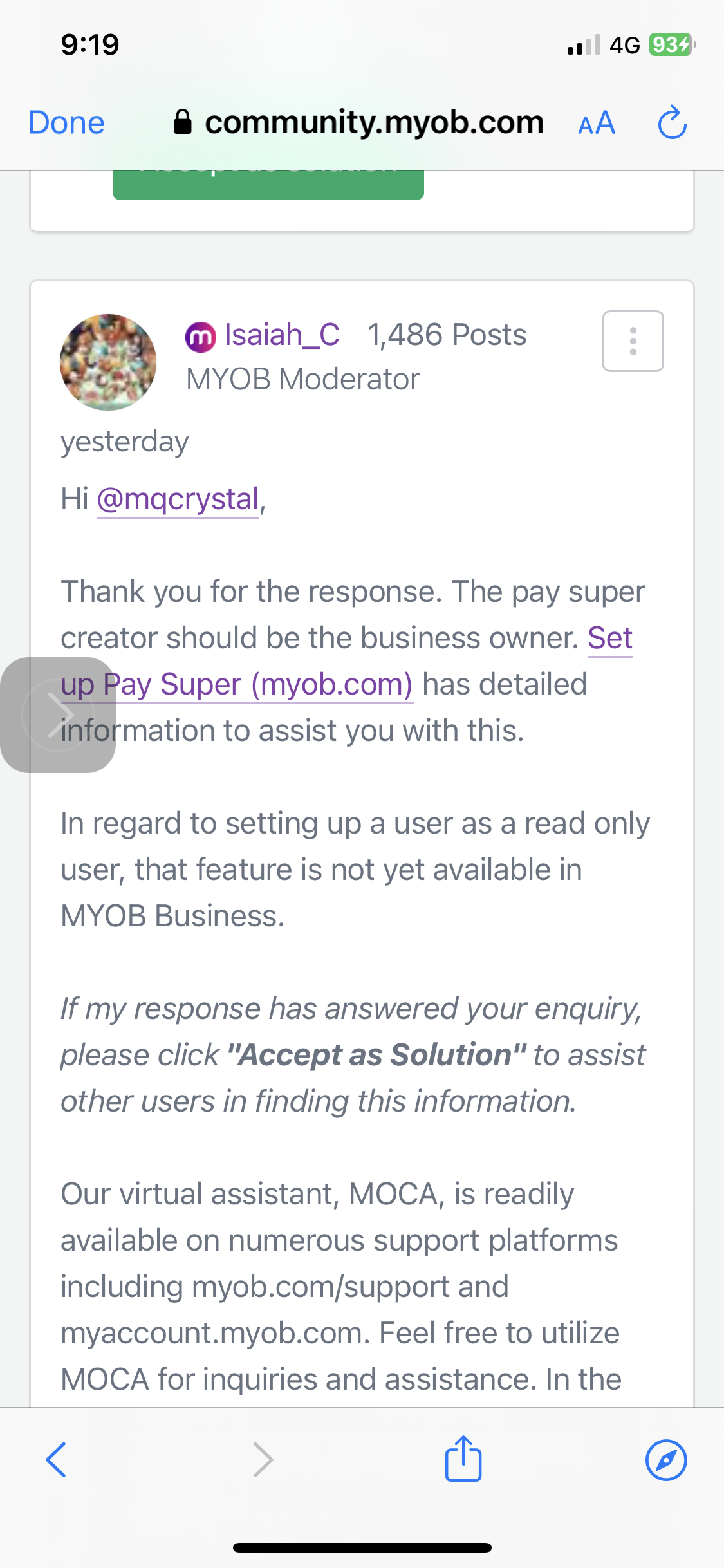This screenshot has width=724, height=1568.
Task: Click the @mqcrystal mention link
Action: (x=178, y=499)
